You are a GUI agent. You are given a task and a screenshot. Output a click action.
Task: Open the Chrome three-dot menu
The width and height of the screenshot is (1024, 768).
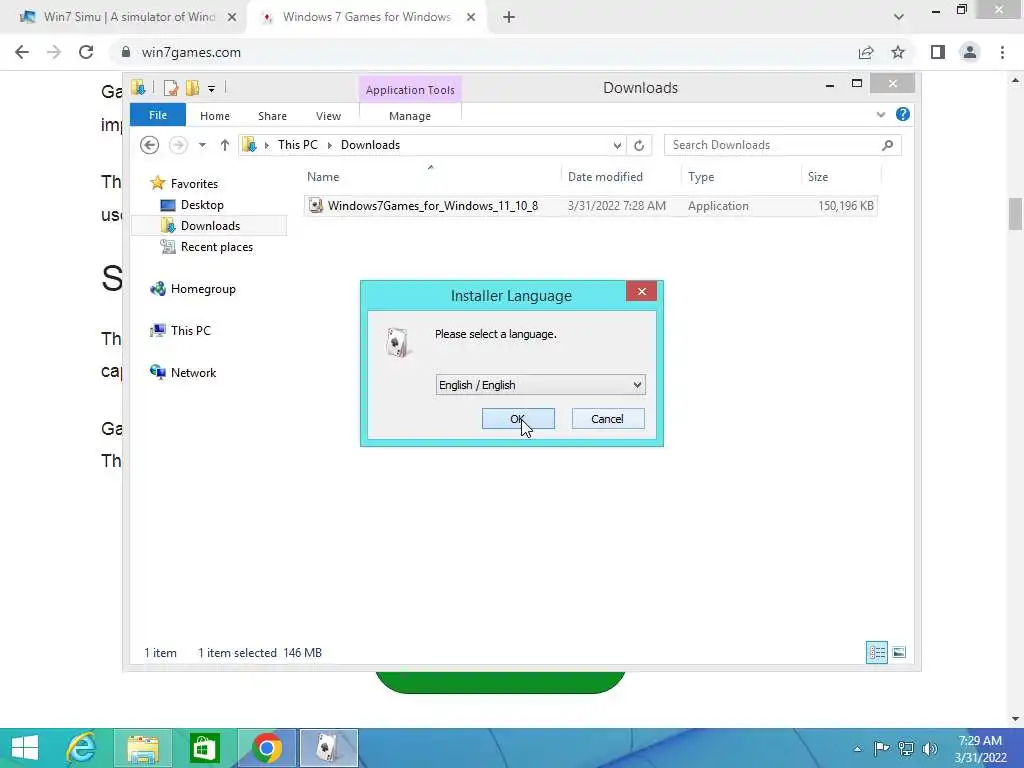(1002, 52)
